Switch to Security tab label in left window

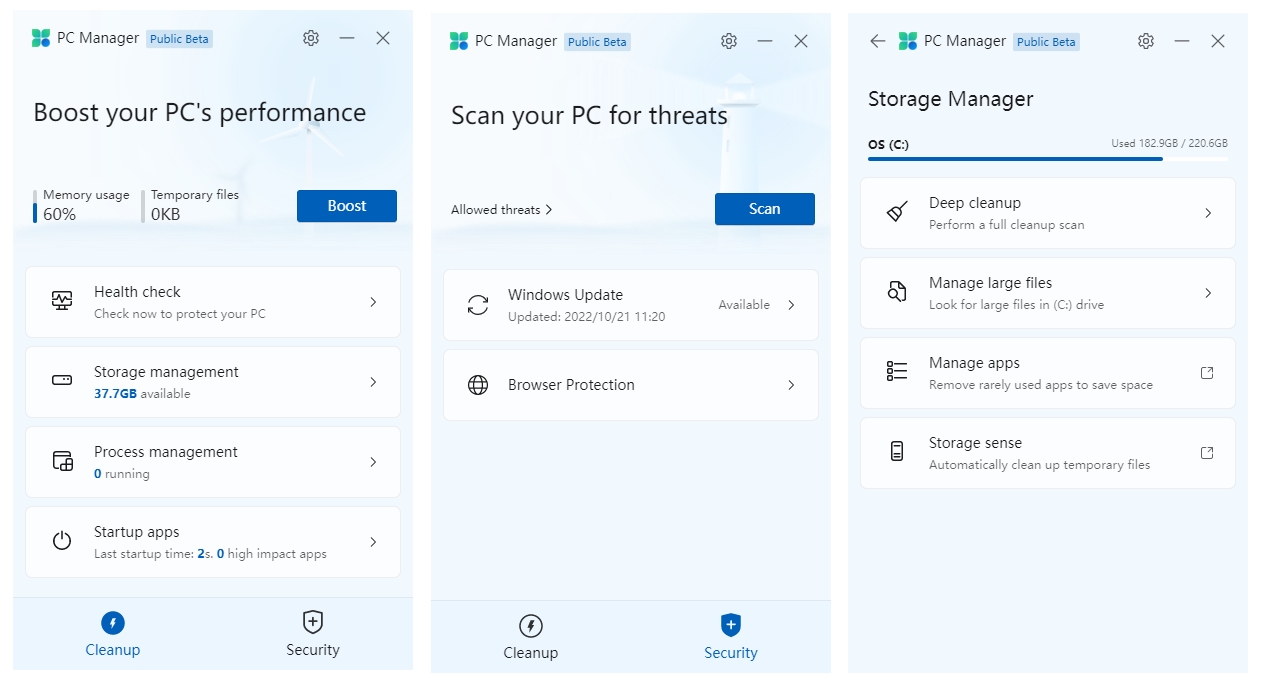click(x=313, y=650)
